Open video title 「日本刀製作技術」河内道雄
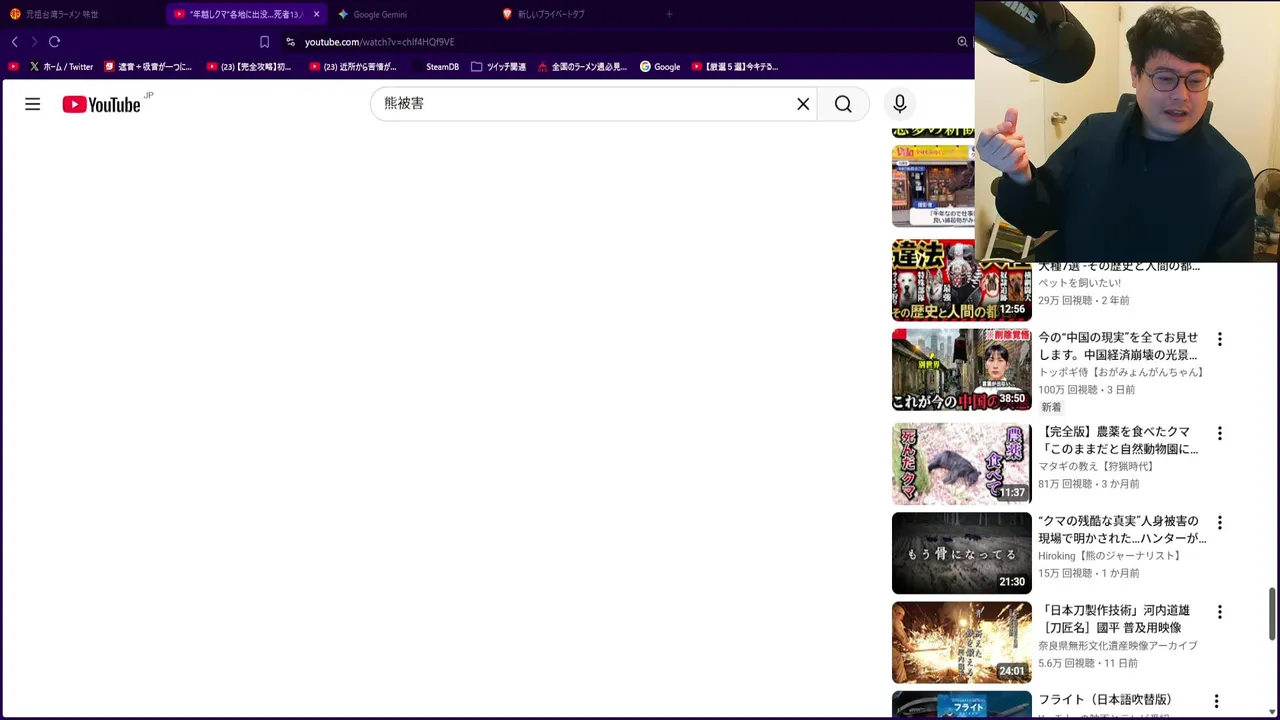Image resolution: width=1280 pixels, height=720 pixels. (1114, 618)
